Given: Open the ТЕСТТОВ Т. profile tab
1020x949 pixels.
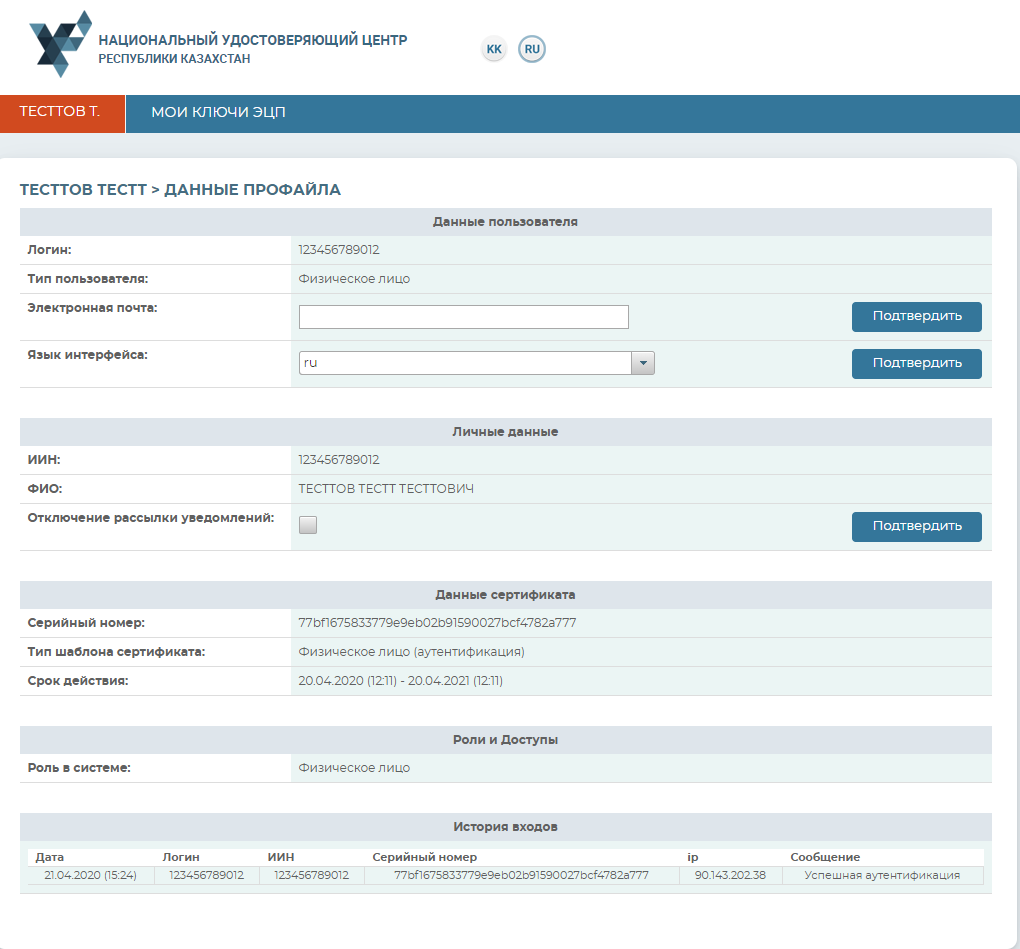Looking at the screenshot, I should [61, 112].
